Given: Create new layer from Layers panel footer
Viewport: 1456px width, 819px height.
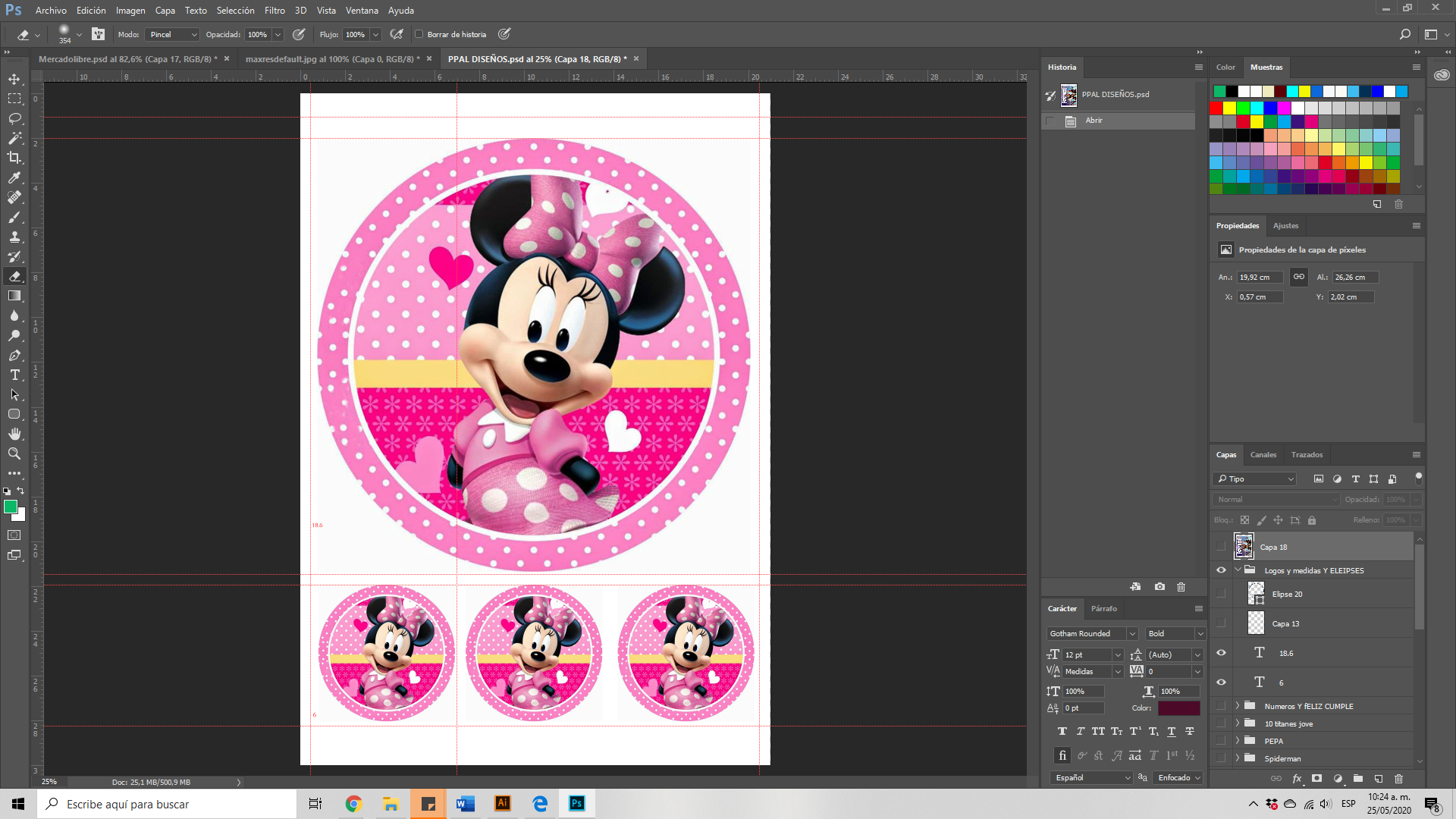Looking at the screenshot, I should click(1379, 779).
